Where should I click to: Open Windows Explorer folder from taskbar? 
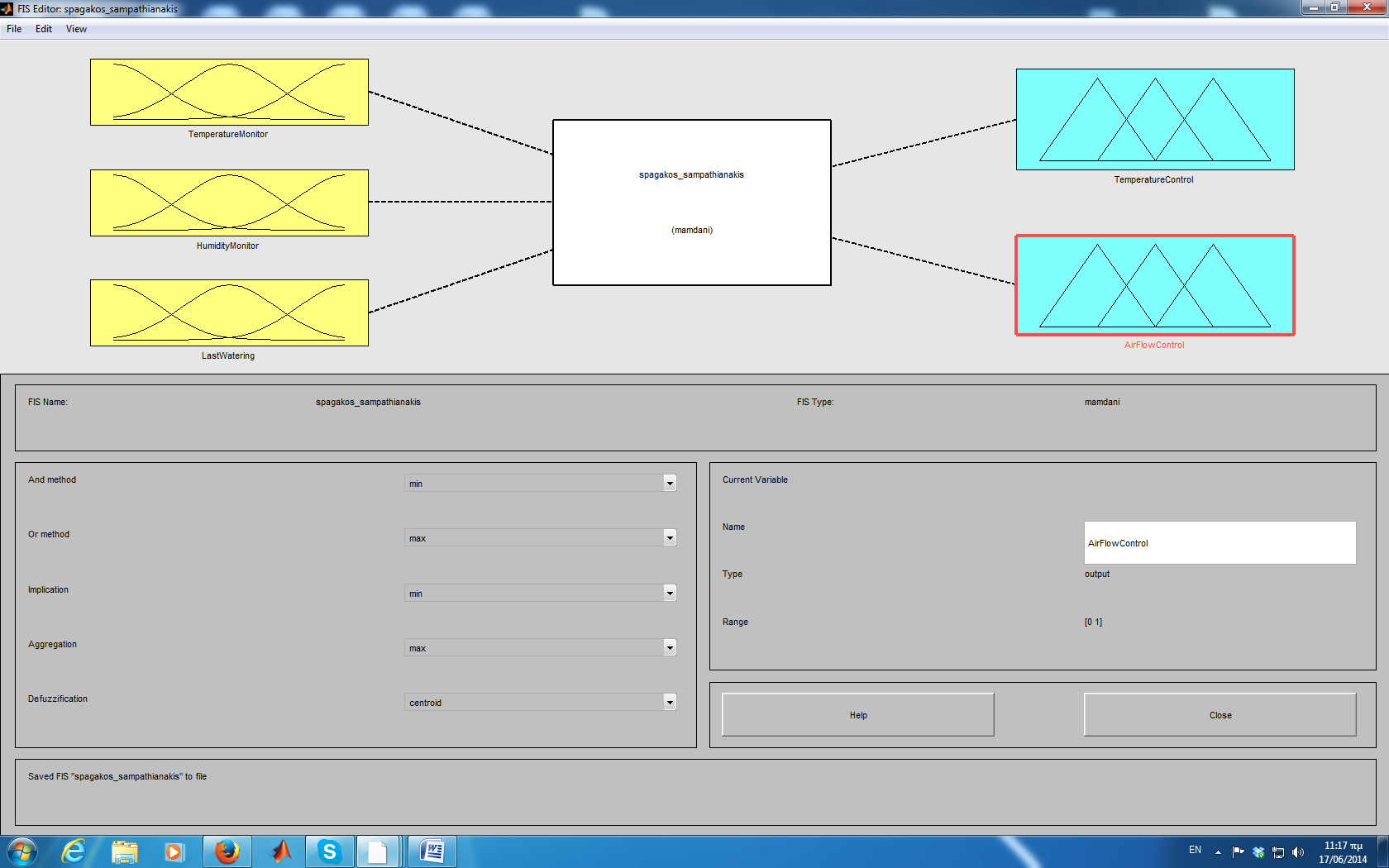point(125,851)
